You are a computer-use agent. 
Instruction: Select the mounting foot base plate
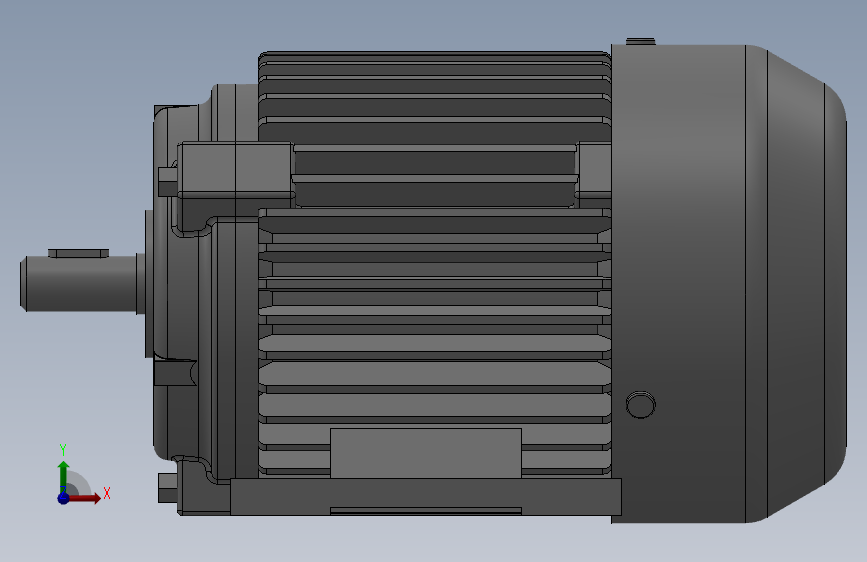pos(426,497)
